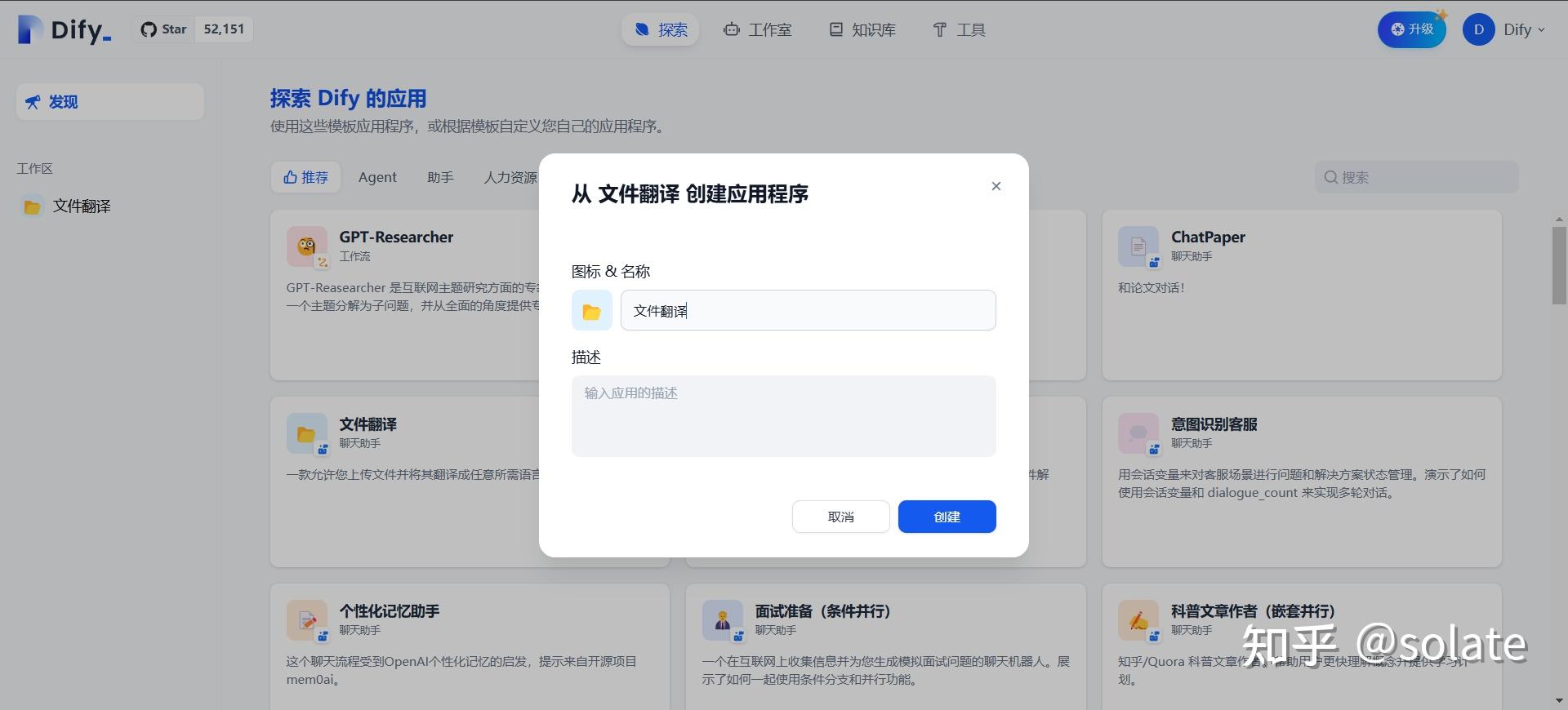Click the 意图识别客服 template icon
Image resolution: width=1568 pixels, height=710 pixels.
click(x=1138, y=433)
